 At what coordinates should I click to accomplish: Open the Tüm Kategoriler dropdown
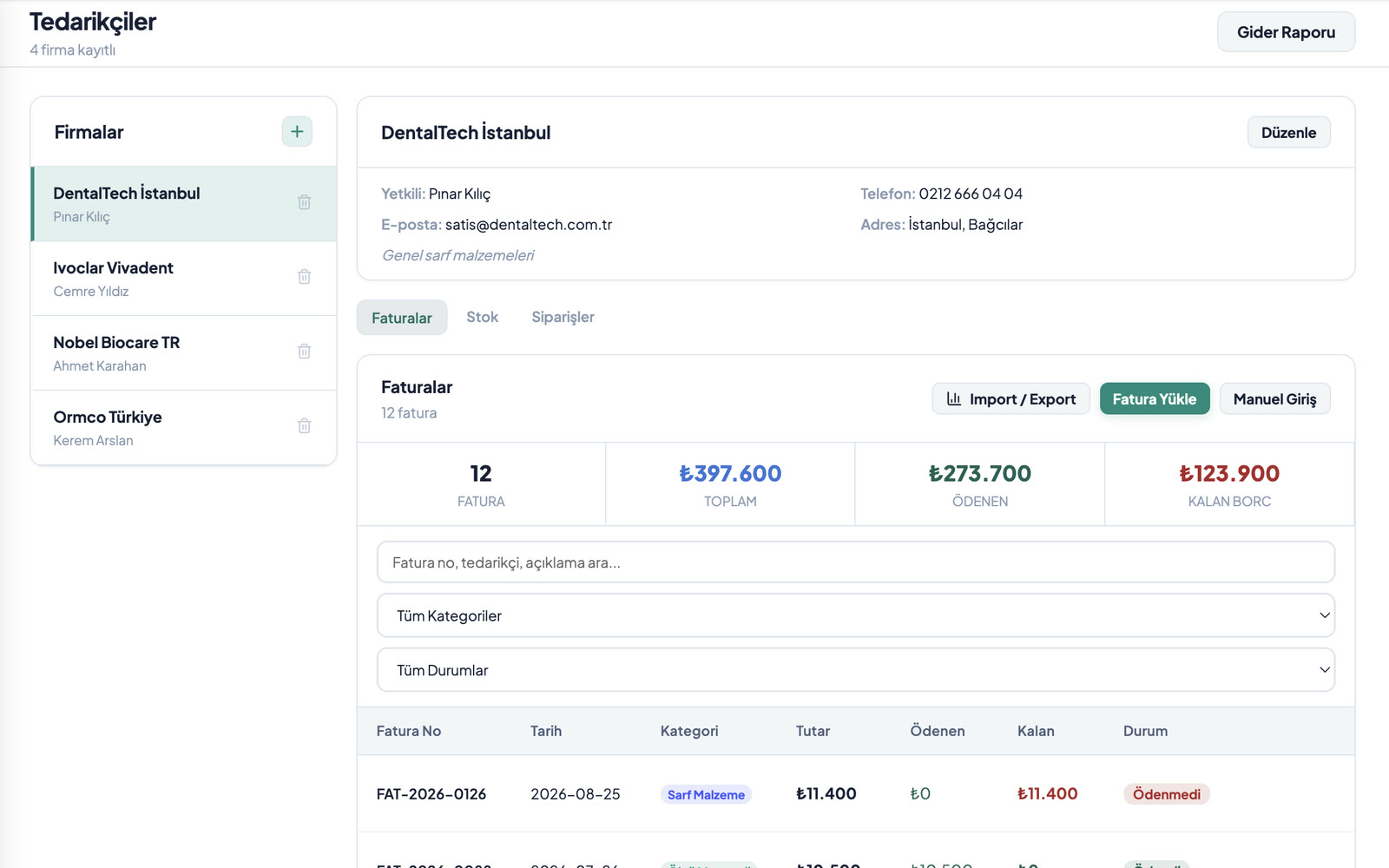(856, 615)
